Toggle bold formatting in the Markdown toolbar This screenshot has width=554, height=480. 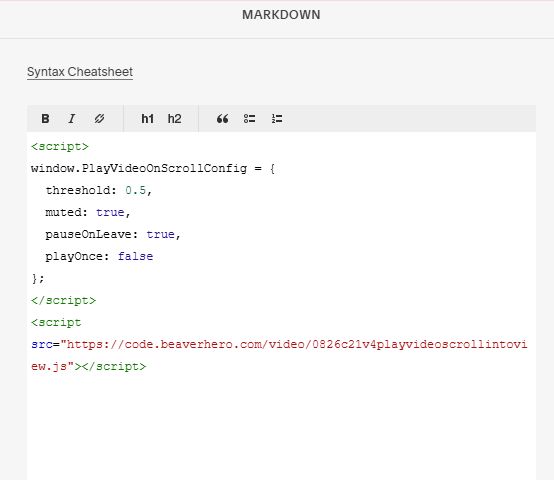(x=45, y=119)
